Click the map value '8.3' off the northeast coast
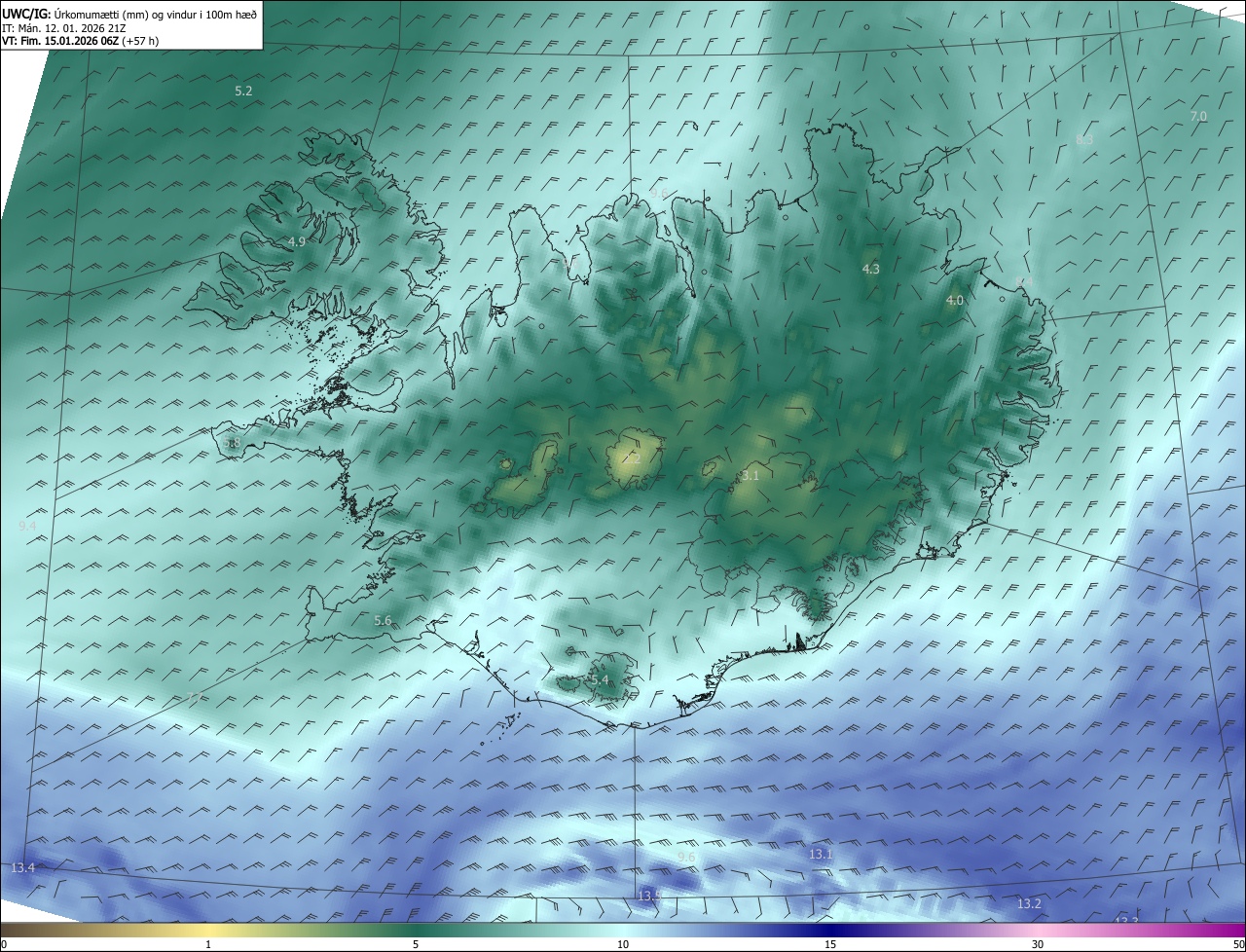 (x=1084, y=139)
